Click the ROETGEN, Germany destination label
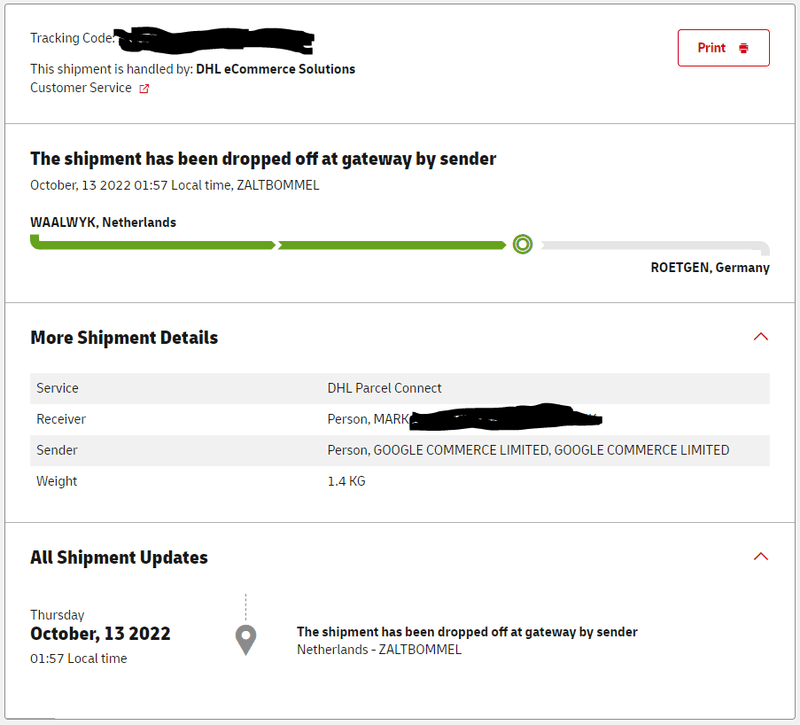Screen dimensions: 800x725 point(710,268)
